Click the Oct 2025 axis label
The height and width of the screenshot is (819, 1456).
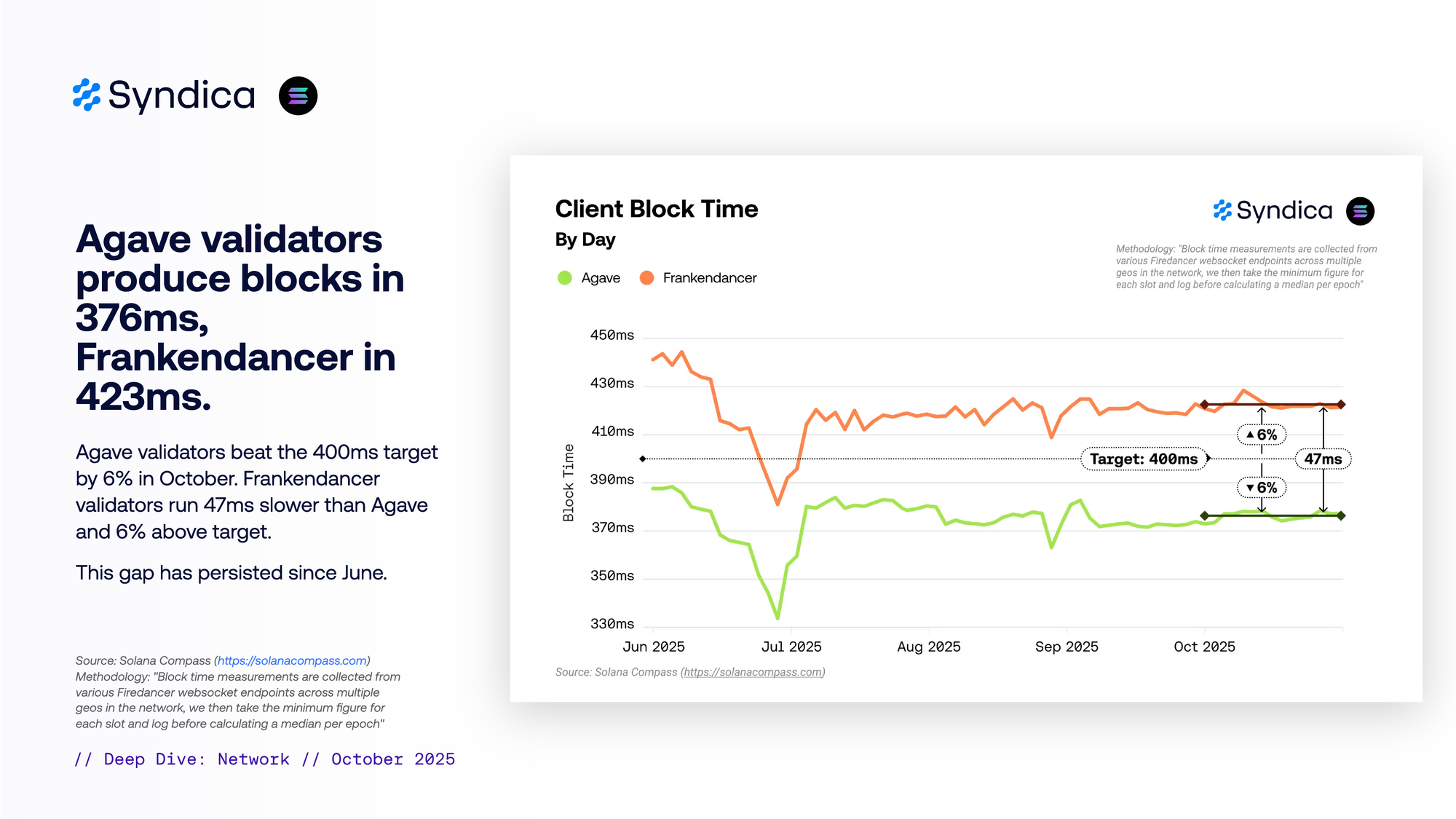(x=1204, y=647)
